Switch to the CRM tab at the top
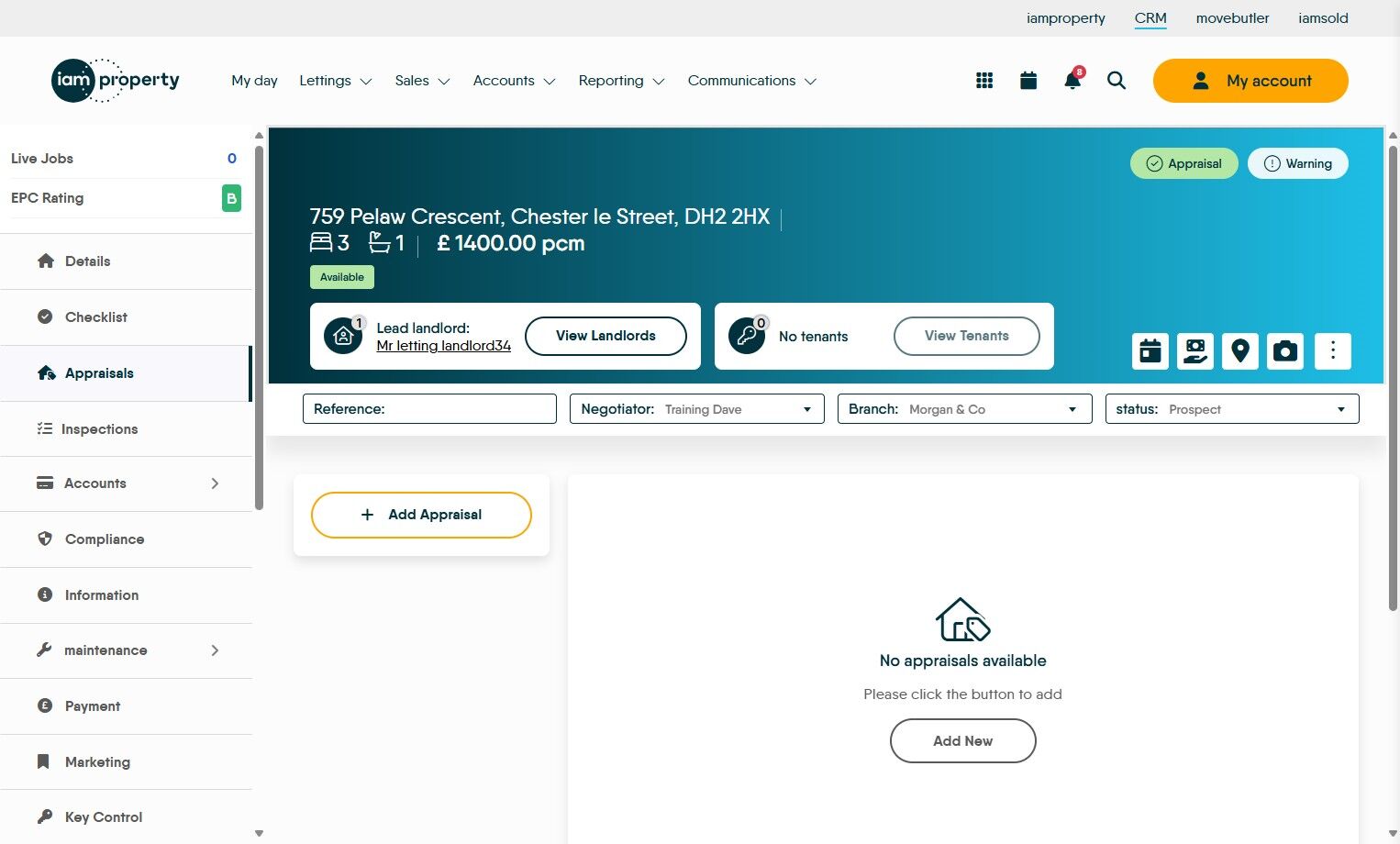The image size is (1400, 844). [x=1150, y=17]
